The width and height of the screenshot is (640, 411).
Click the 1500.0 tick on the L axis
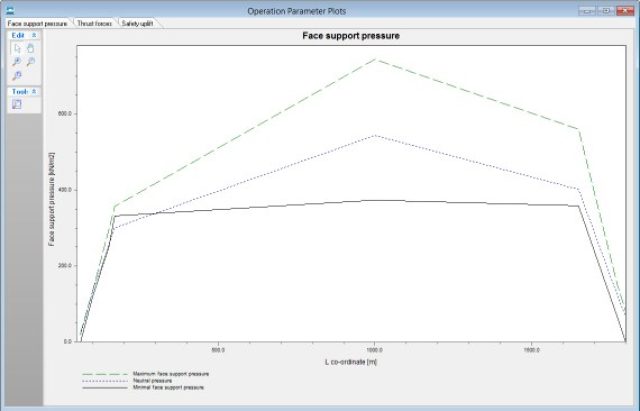click(531, 350)
